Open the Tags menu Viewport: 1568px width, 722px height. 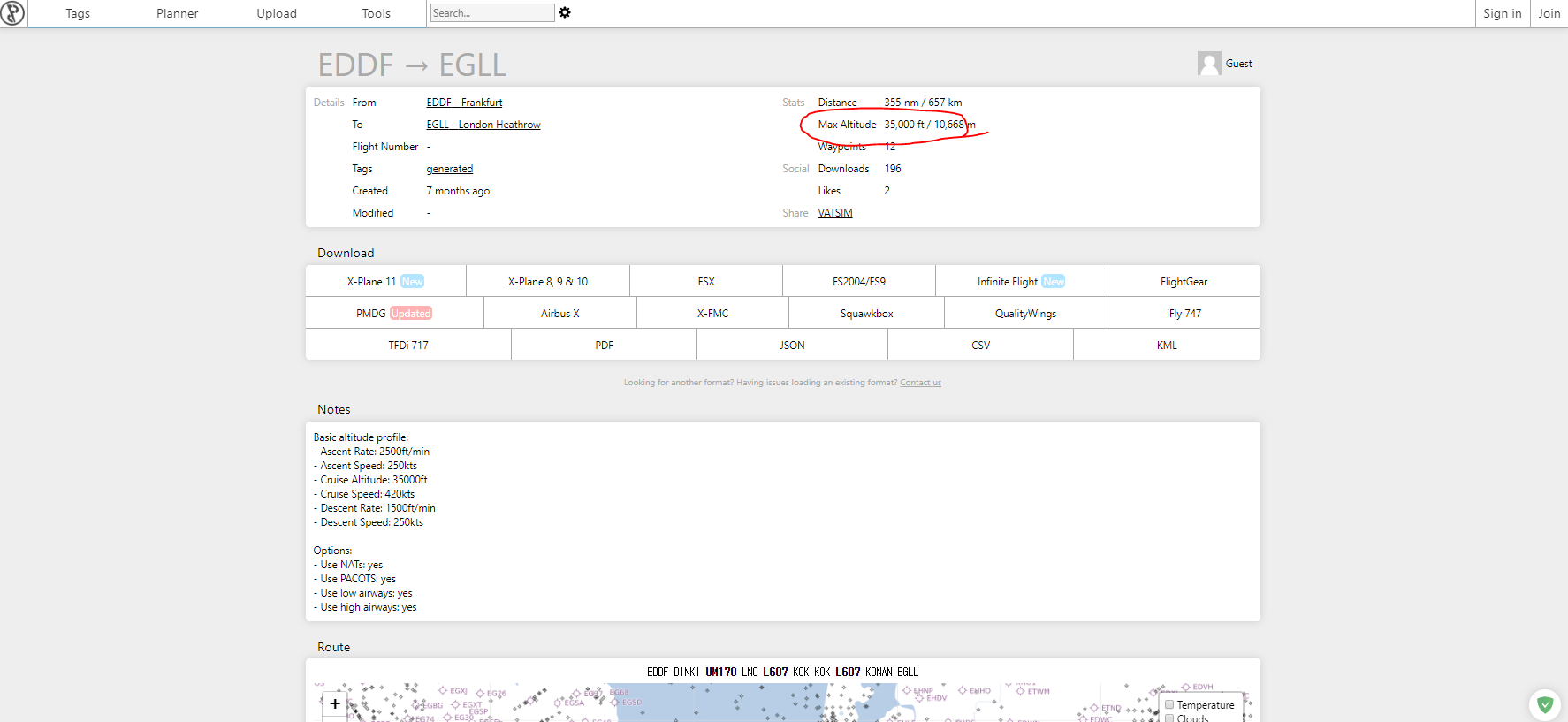[x=78, y=13]
